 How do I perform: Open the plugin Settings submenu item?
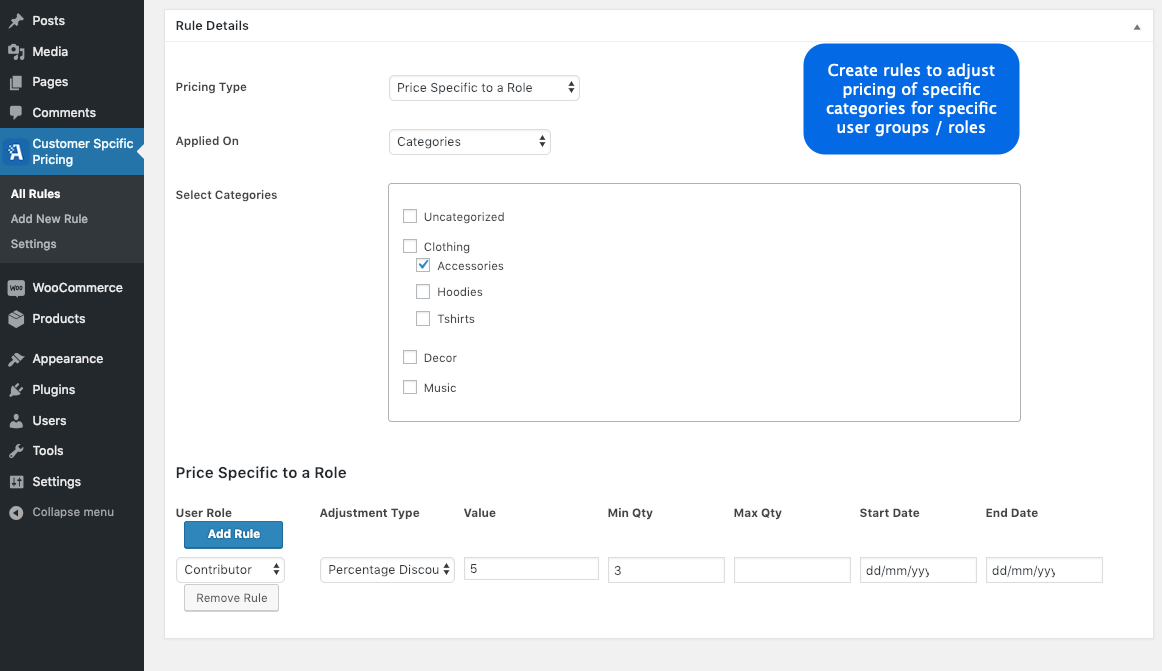tap(33, 243)
